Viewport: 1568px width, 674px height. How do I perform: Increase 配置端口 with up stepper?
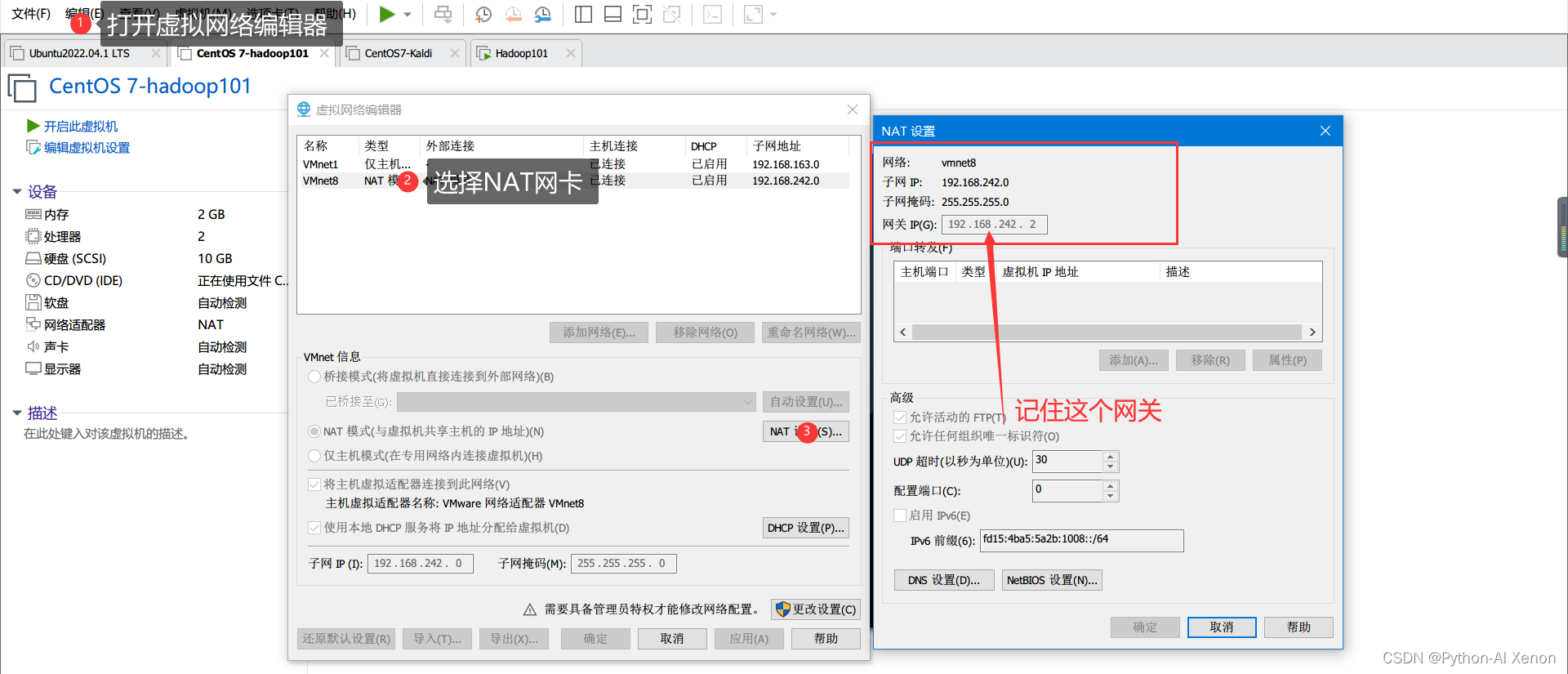(1110, 485)
